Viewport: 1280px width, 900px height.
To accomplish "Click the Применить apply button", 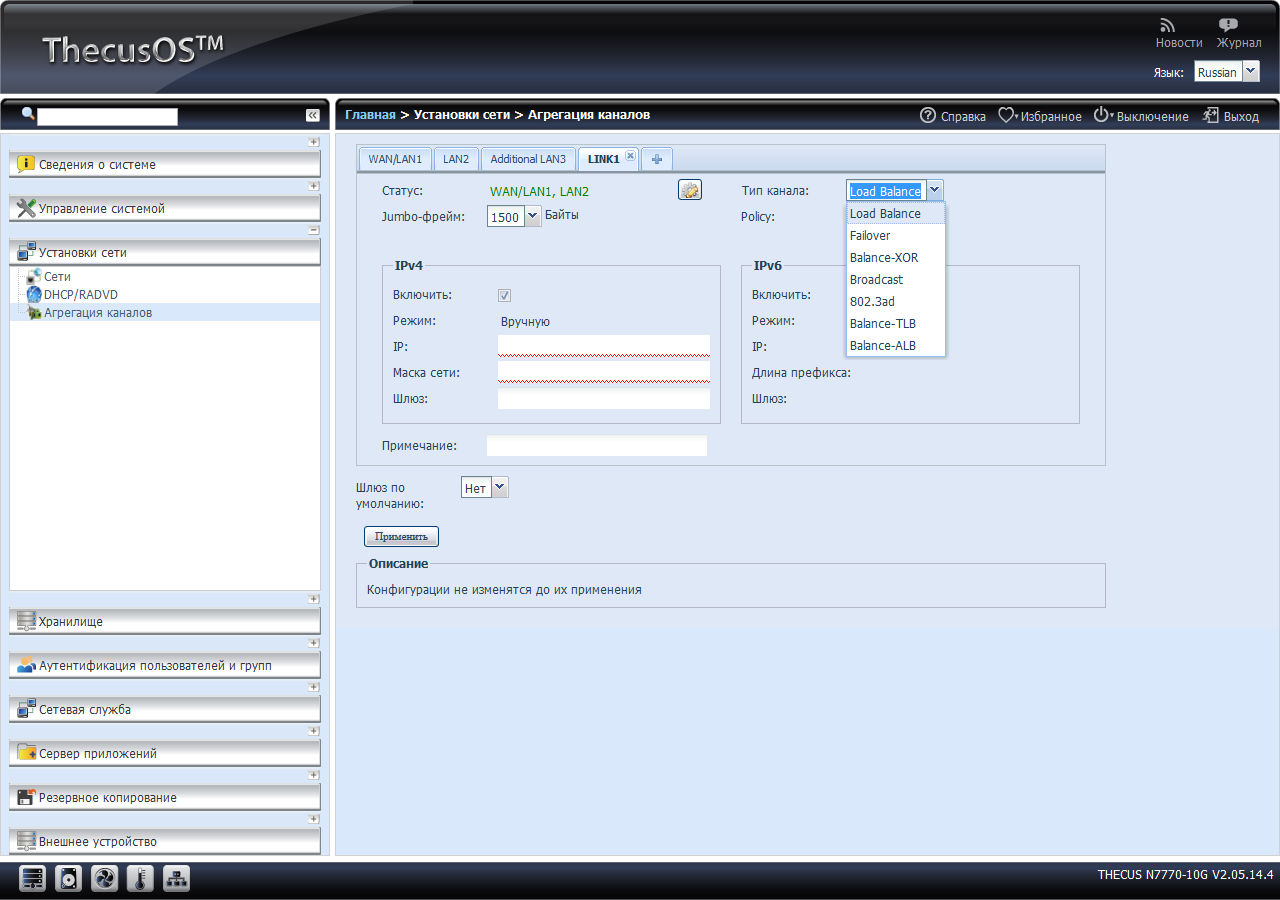I will 401,537.
